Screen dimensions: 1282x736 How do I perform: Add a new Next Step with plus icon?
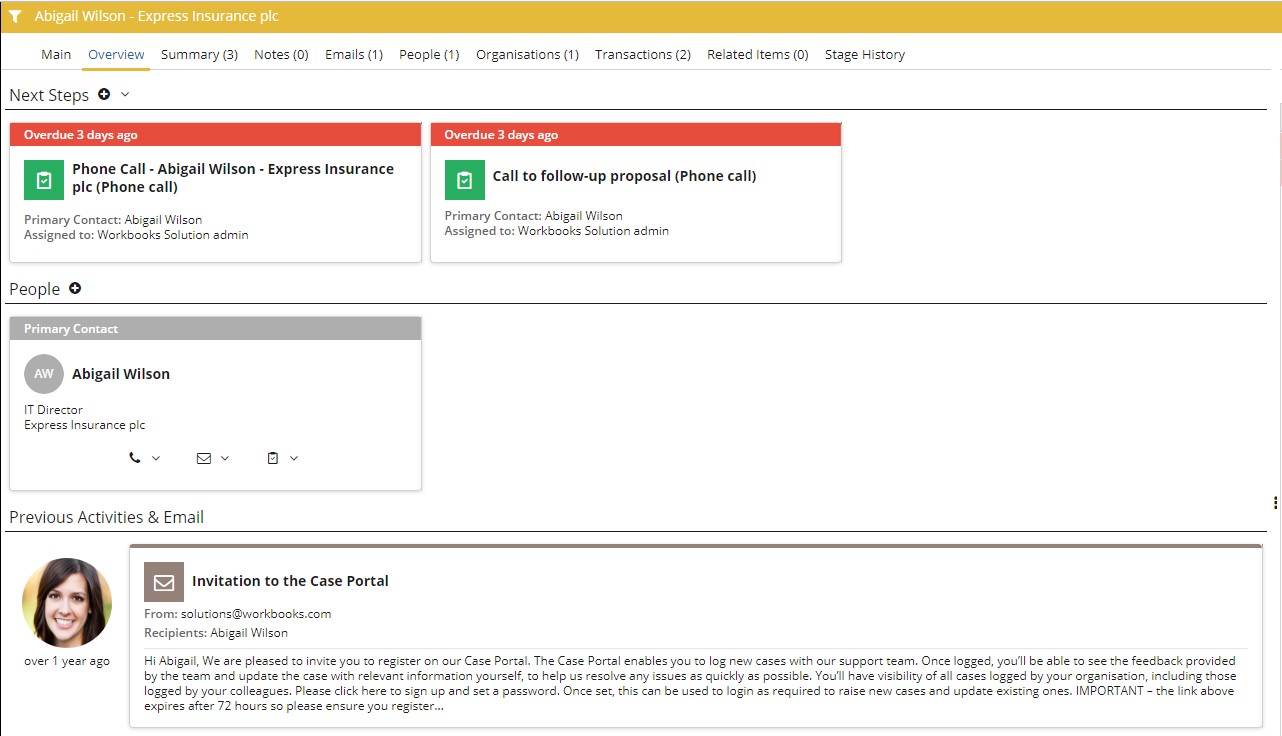click(x=104, y=95)
